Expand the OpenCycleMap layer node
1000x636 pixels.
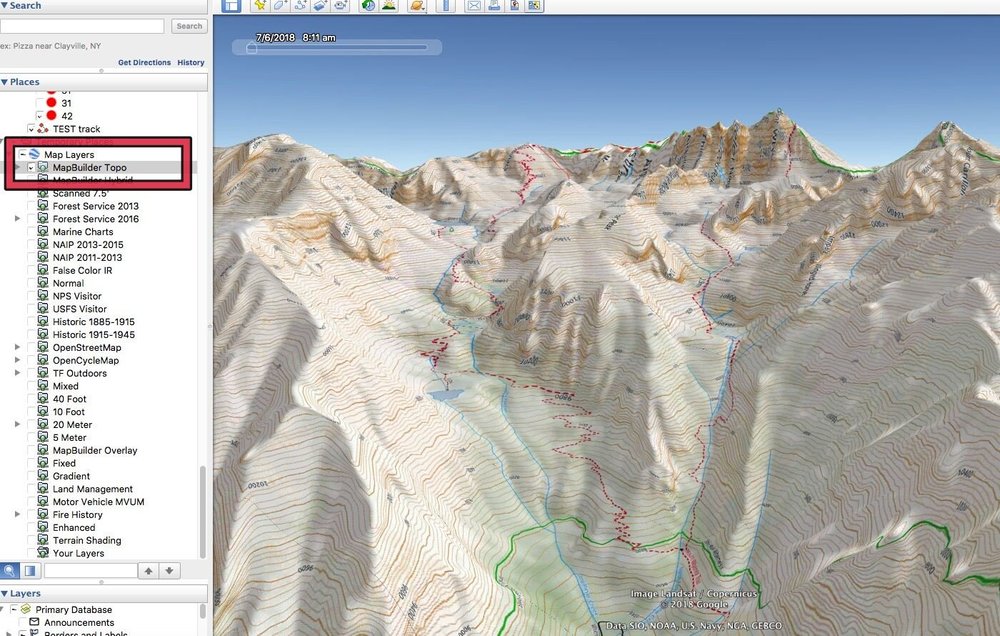click(x=17, y=360)
